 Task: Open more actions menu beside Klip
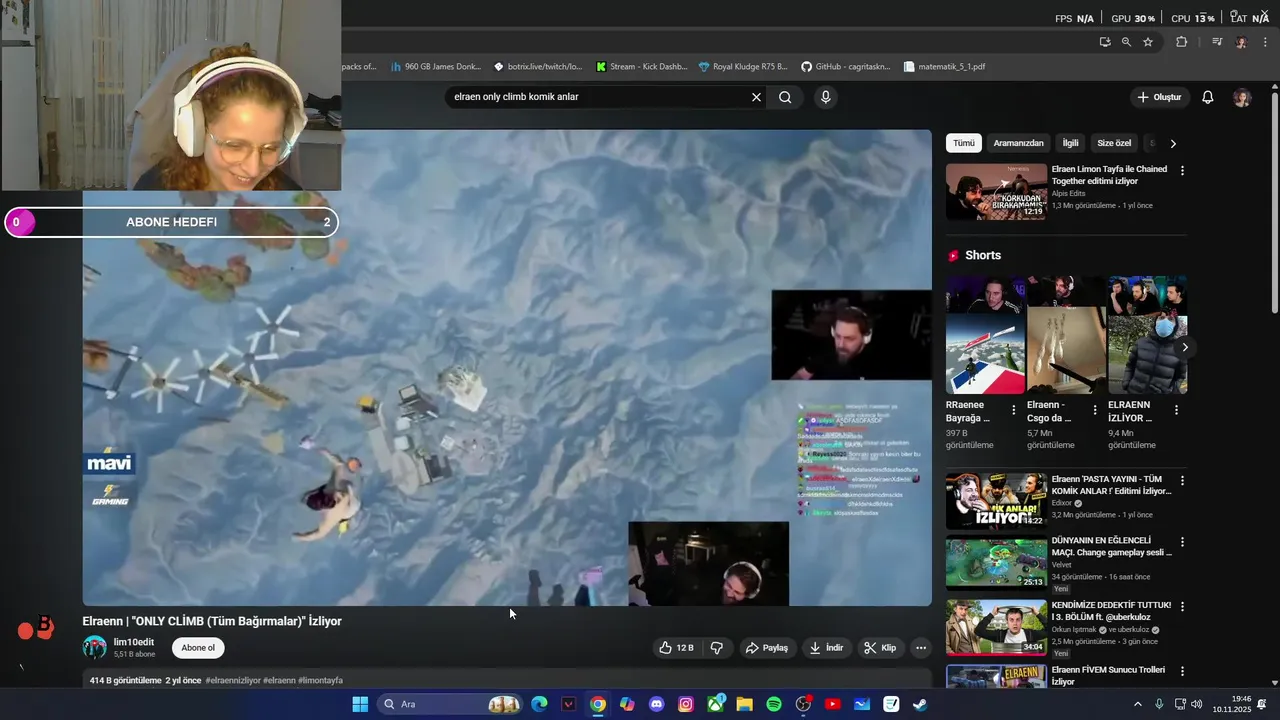pyautogui.click(x=921, y=648)
